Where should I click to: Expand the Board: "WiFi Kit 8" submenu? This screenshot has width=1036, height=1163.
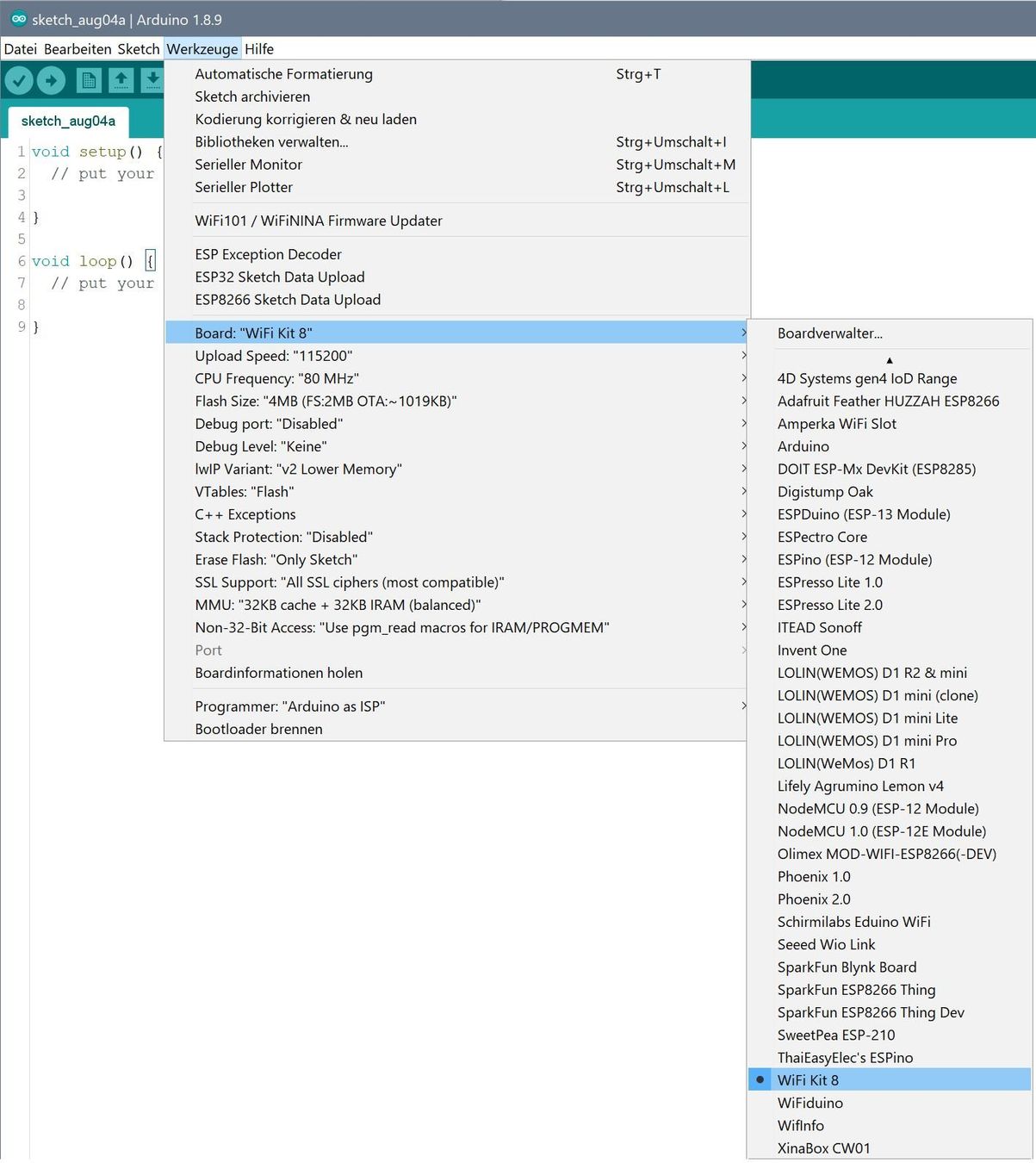456,333
